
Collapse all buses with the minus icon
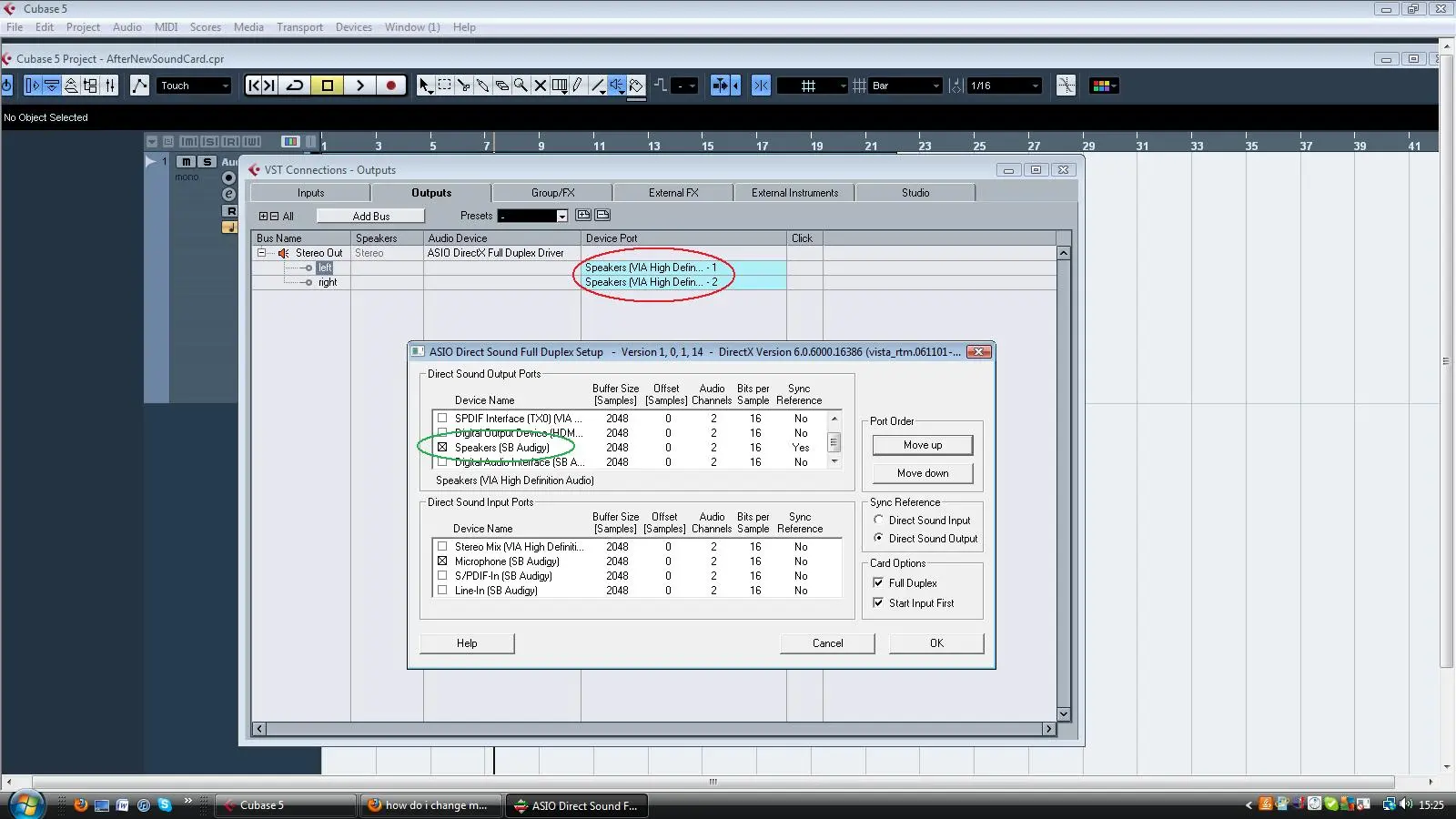[275, 217]
